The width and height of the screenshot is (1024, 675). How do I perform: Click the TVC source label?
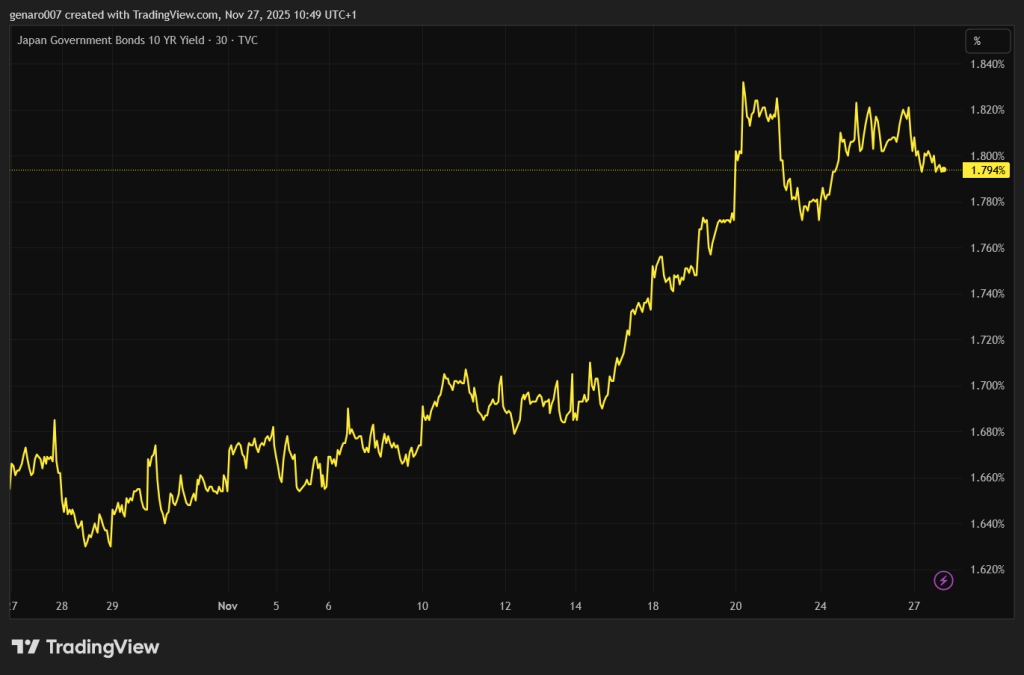246,41
